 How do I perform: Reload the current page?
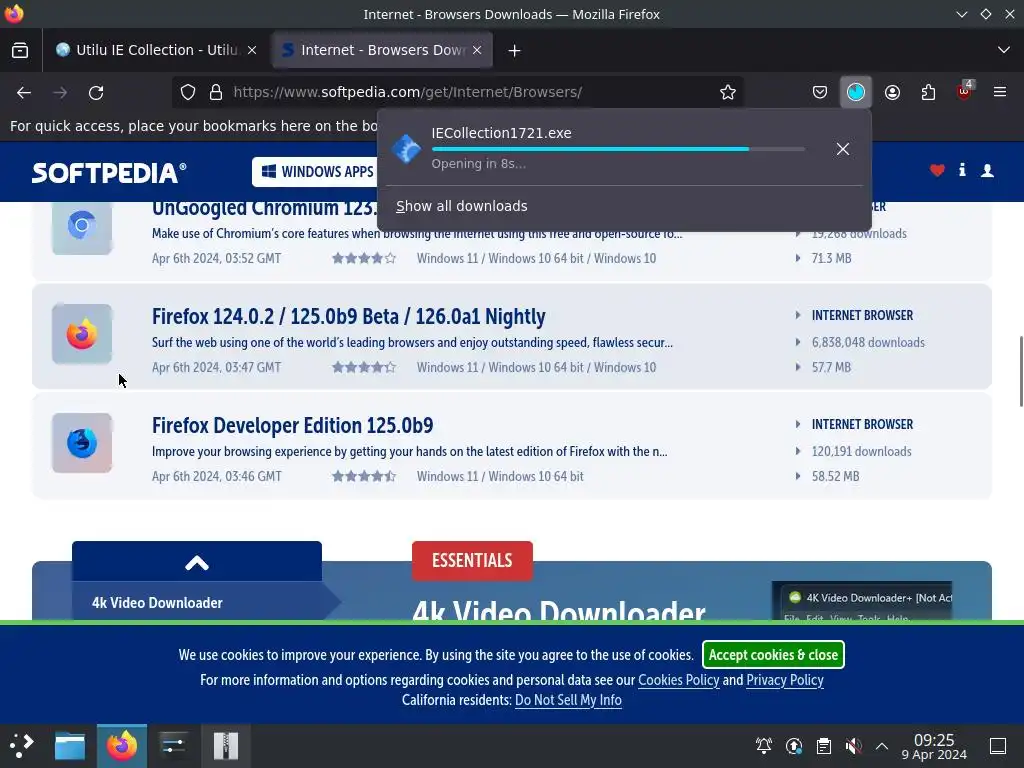(96, 93)
